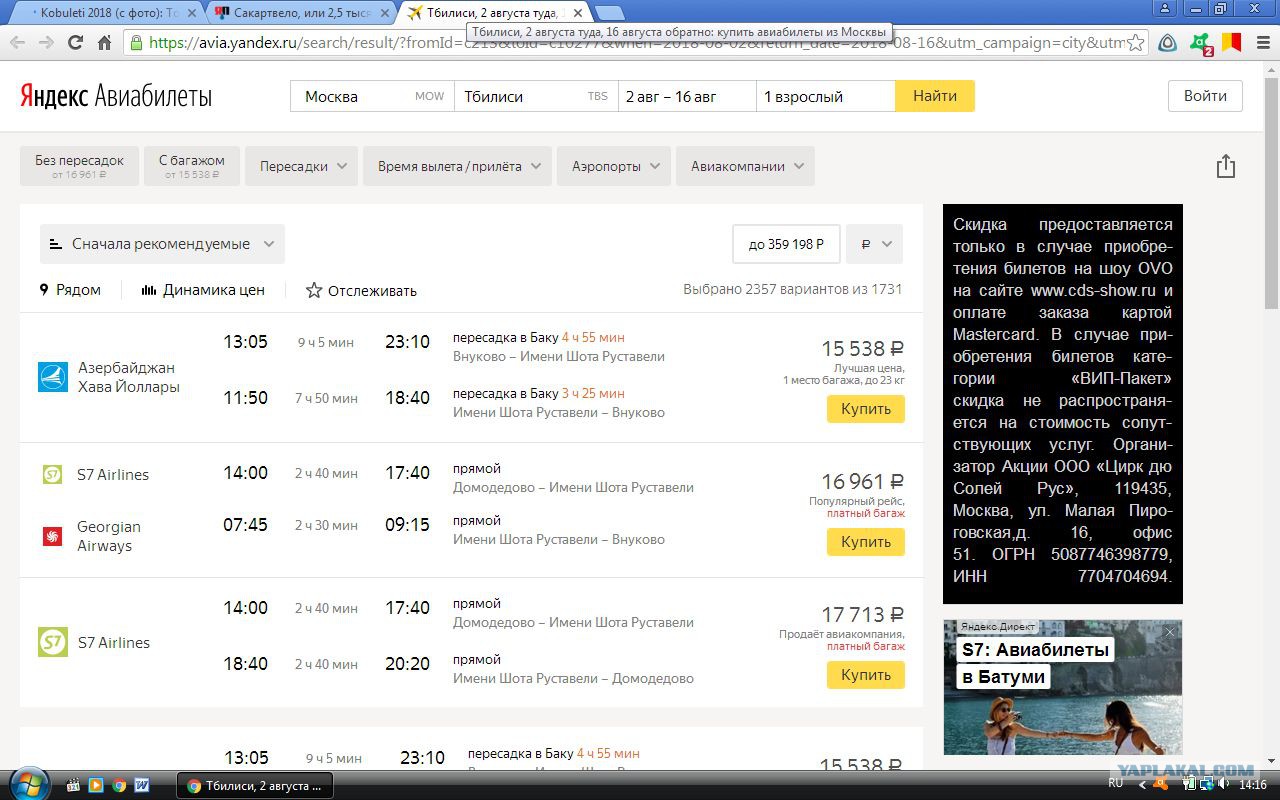Click the Тбилиси Chrome taskbar button

(254, 785)
